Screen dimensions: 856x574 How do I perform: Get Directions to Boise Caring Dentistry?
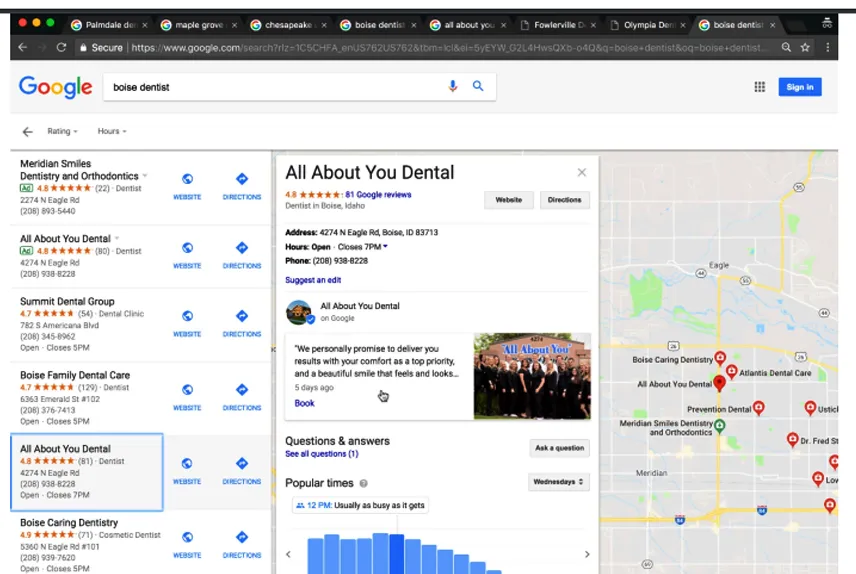click(x=242, y=545)
